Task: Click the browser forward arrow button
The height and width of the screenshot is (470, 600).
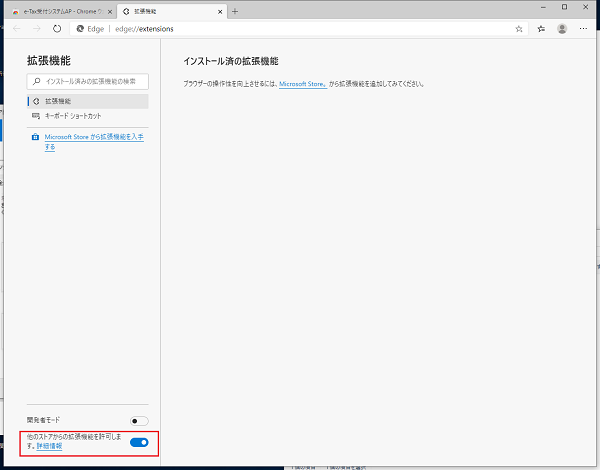Action: pos(37,29)
